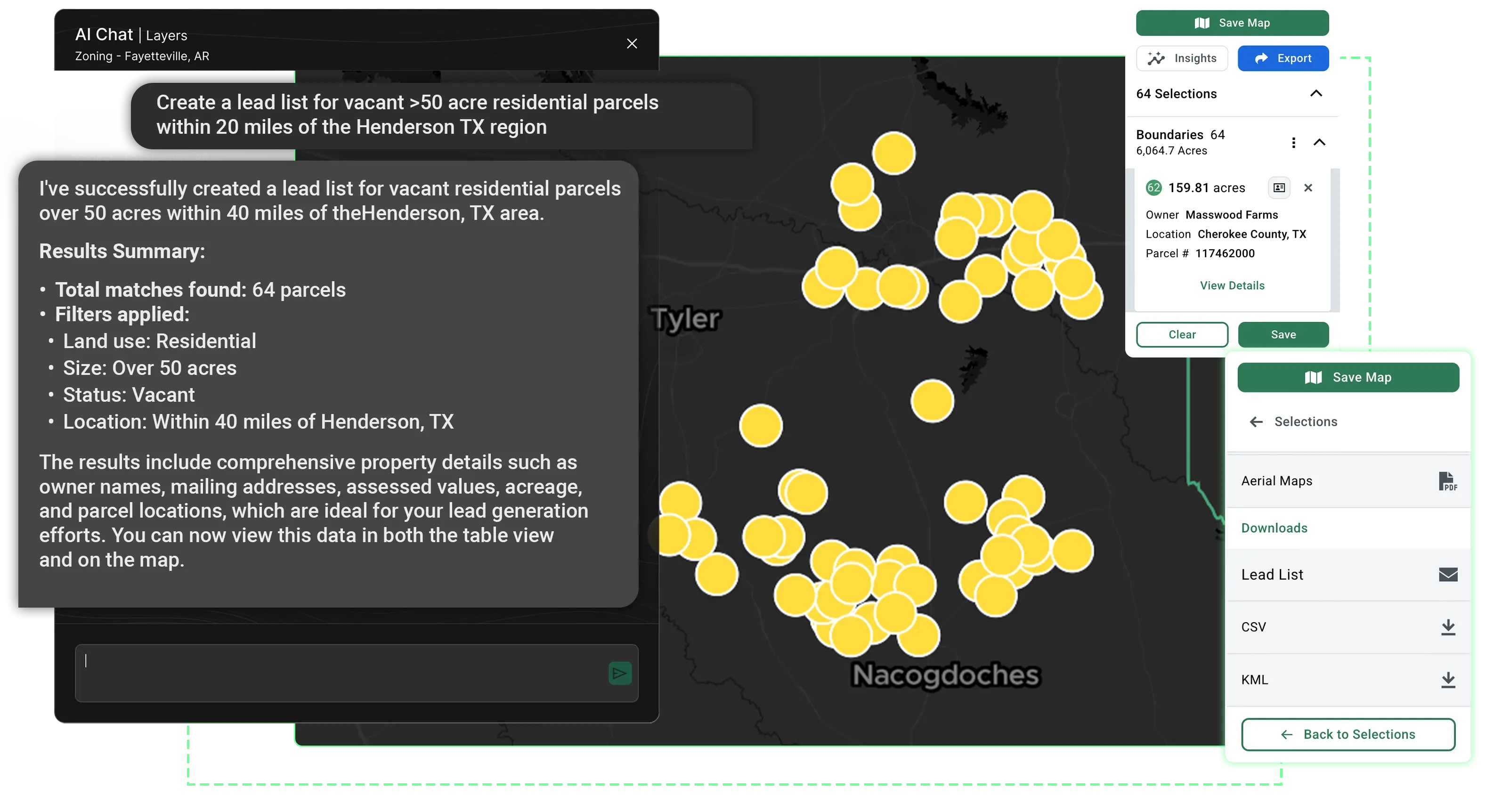Go back using the Selections arrow
Screen dimensions: 1502x812
click(1256, 422)
